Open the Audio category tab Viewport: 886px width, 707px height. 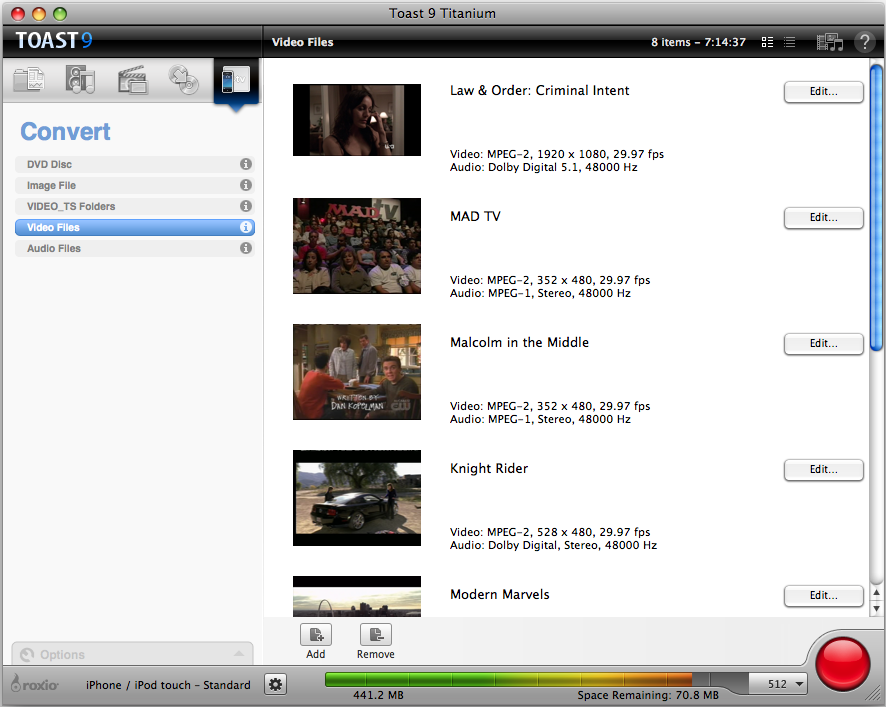80,80
